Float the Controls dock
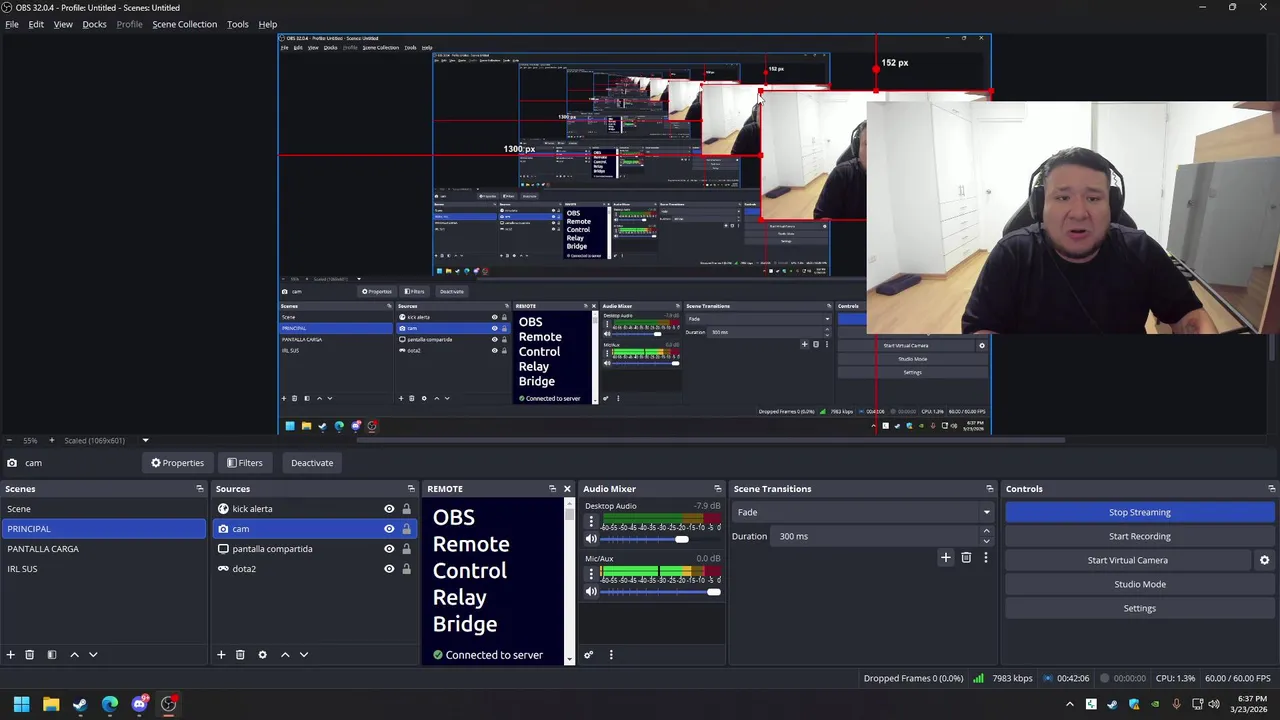 (x=1271, y=489)
